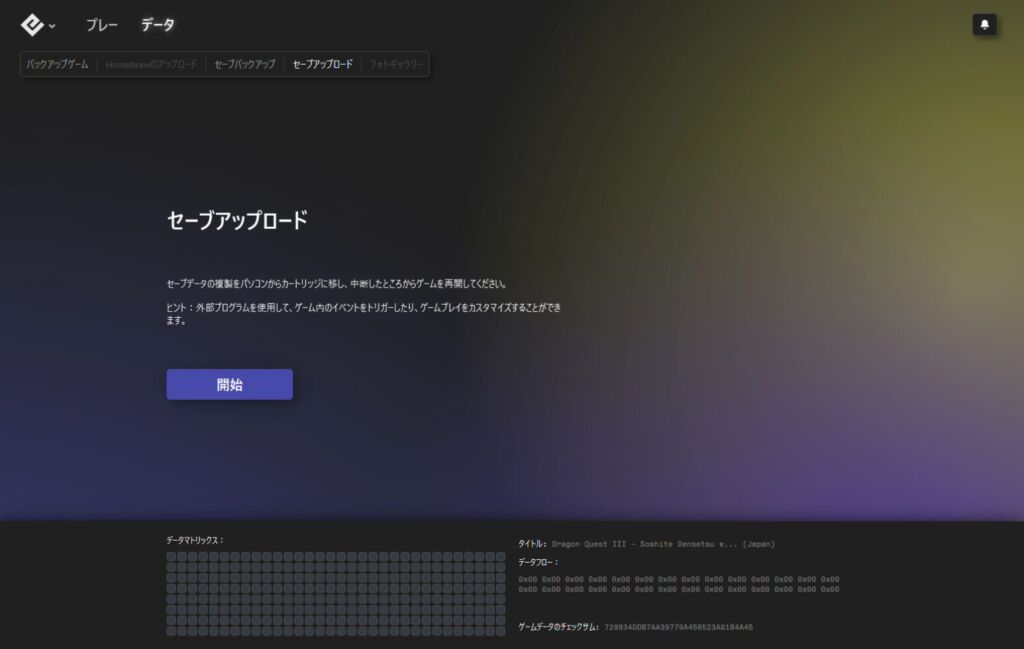Click the game data checksum value
The width and height of the screenshot is (1024, 649).
(678, 627)
